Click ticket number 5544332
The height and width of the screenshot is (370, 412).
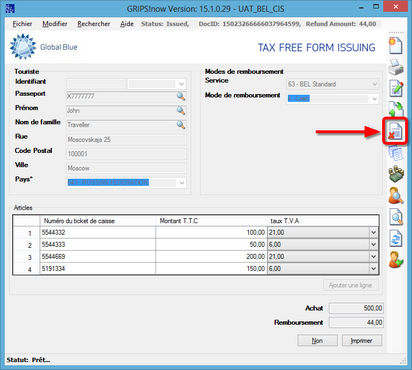click(98, 233)
